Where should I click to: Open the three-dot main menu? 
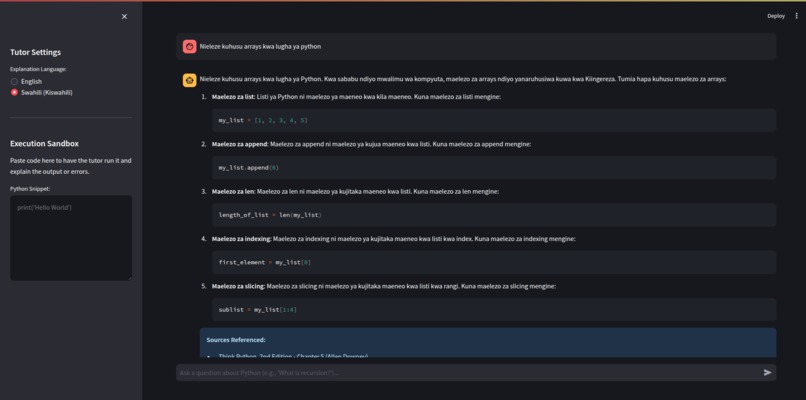797,16
